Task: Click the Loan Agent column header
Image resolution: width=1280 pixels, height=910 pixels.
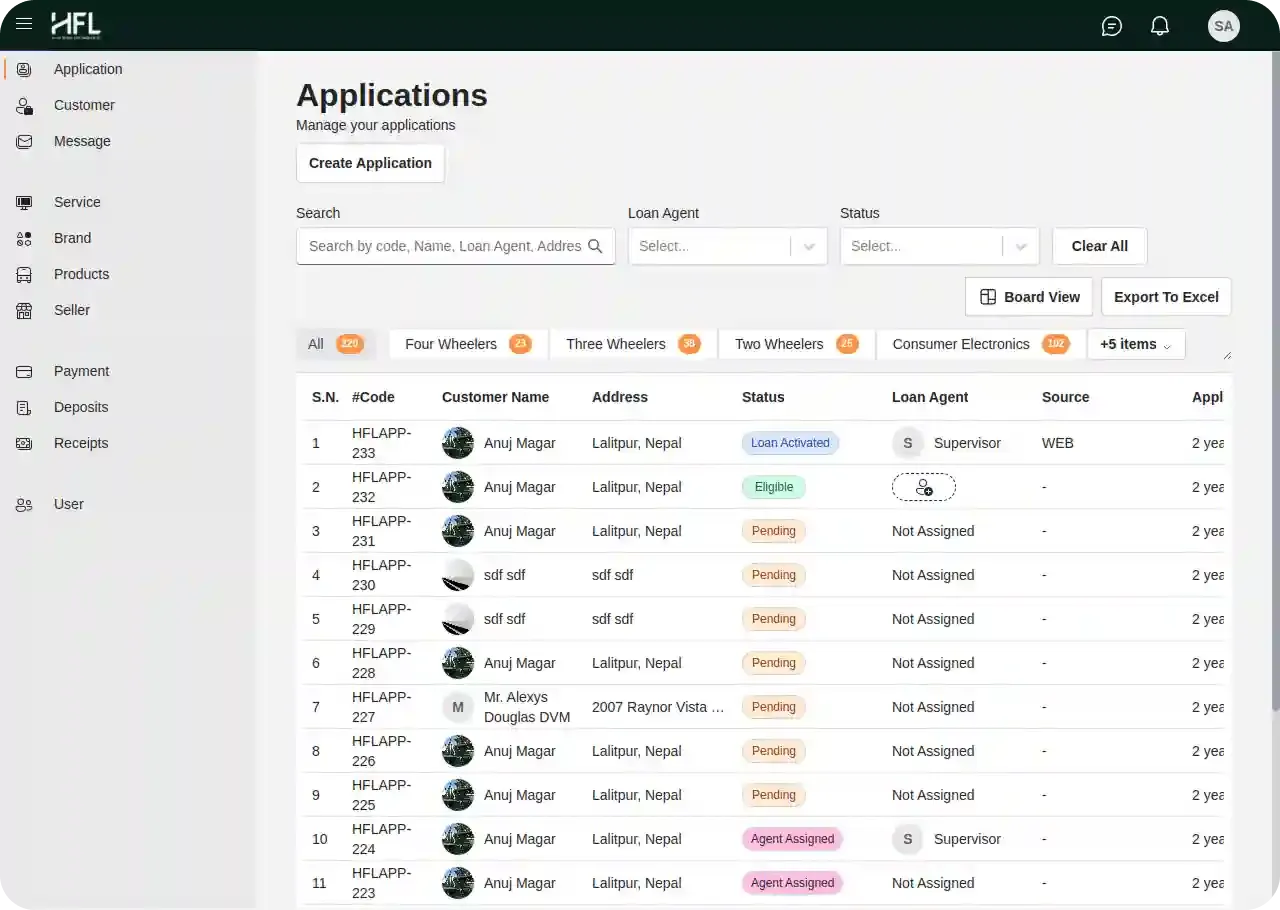Action: tap(930, 397)
